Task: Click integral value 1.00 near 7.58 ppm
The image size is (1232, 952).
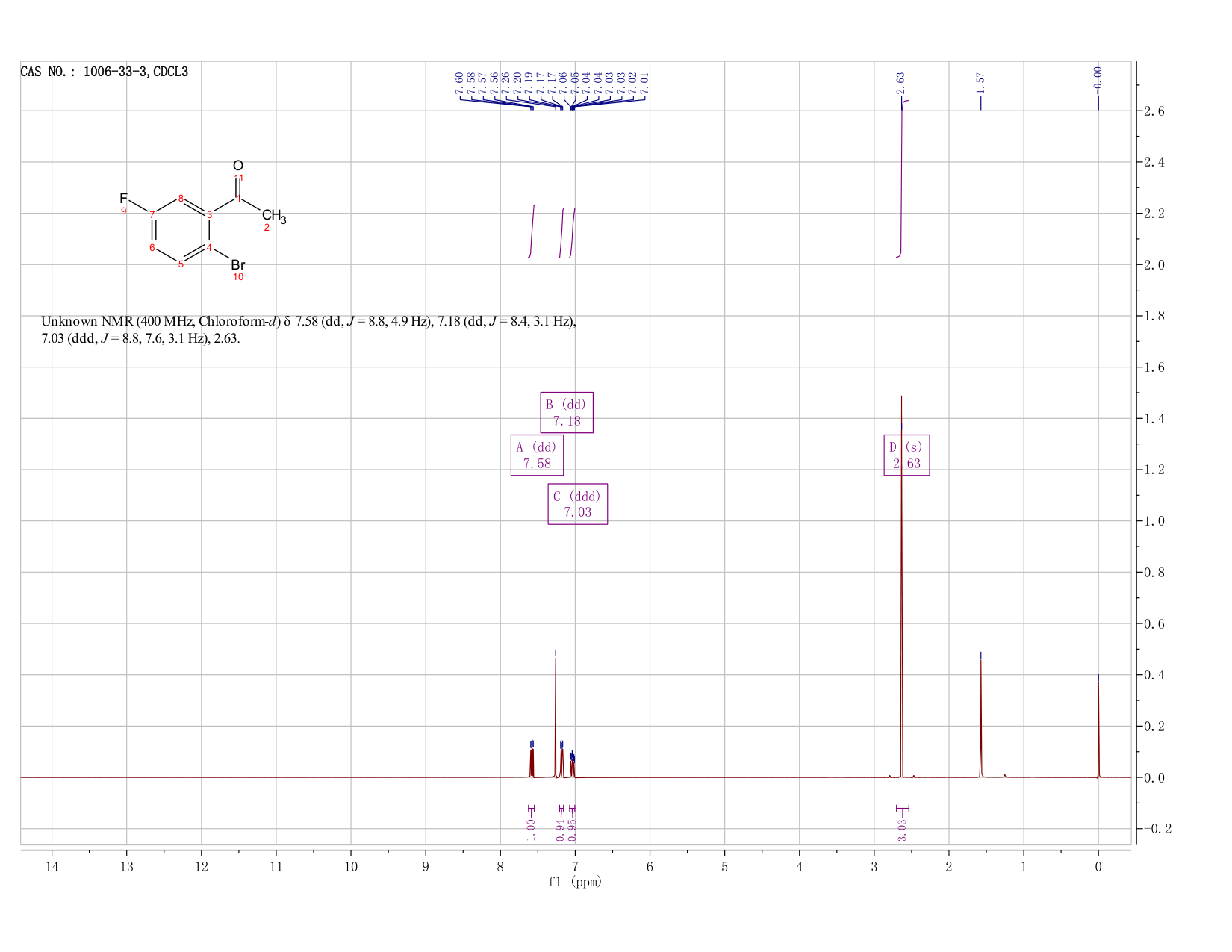Action: [531, 830]
